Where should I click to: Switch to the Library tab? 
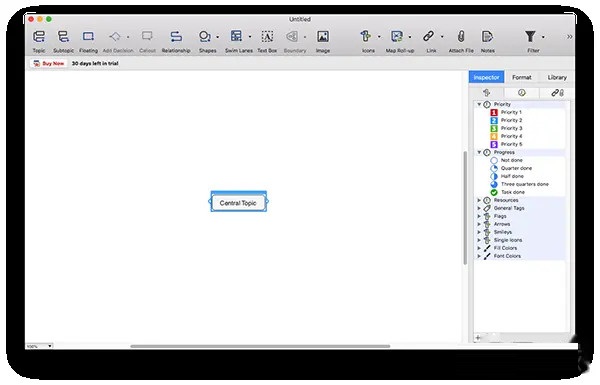557,77
